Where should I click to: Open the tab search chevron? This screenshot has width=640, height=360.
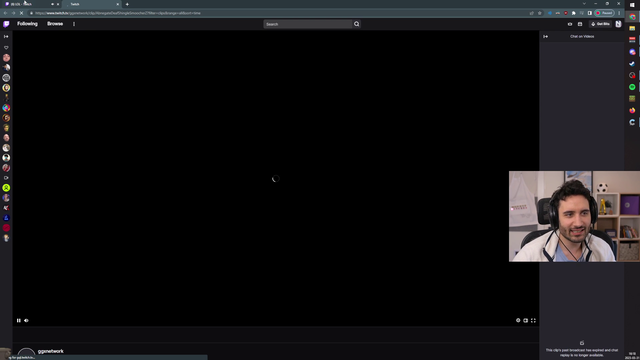[x=584, y=4]
